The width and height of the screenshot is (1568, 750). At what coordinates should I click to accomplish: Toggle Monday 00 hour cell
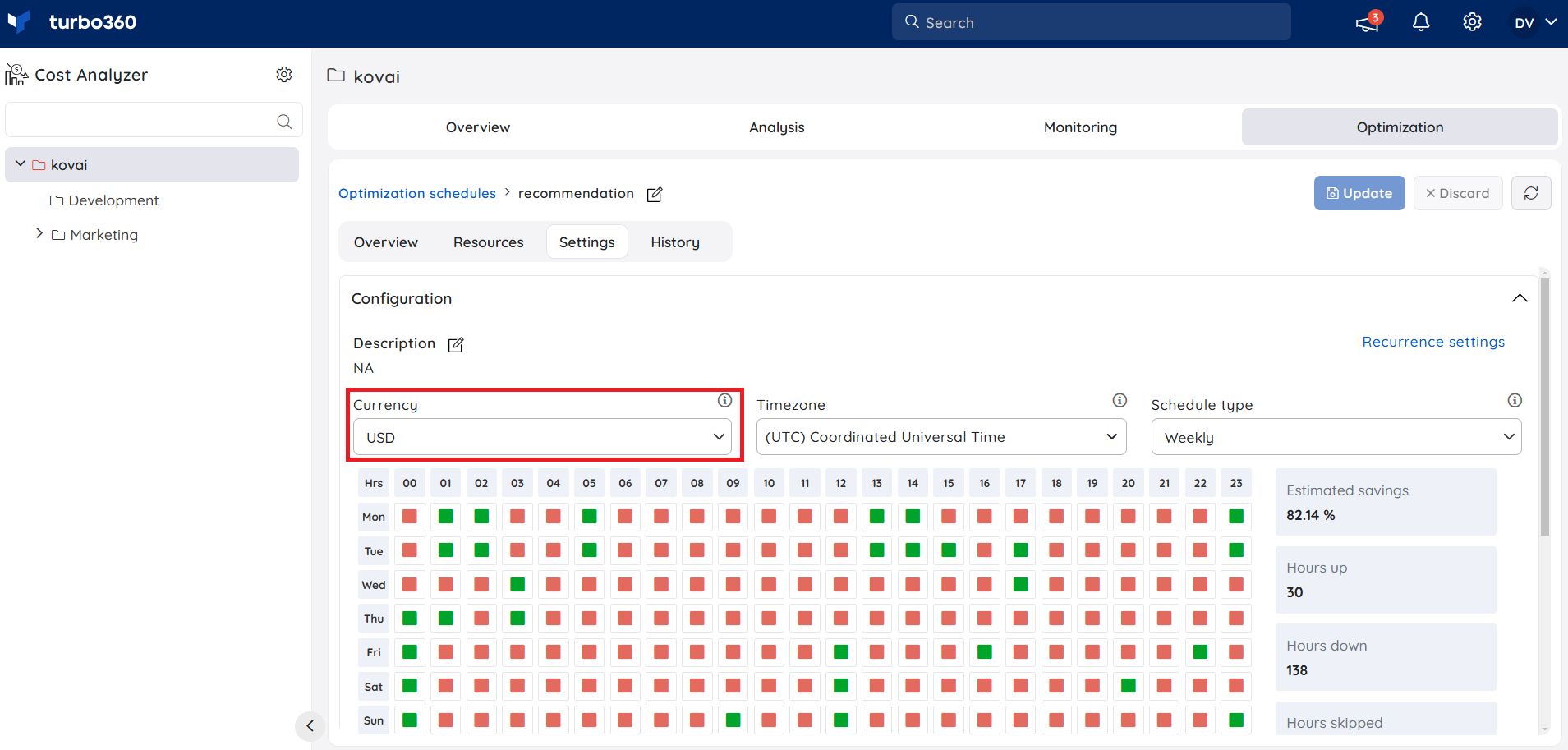410,517
